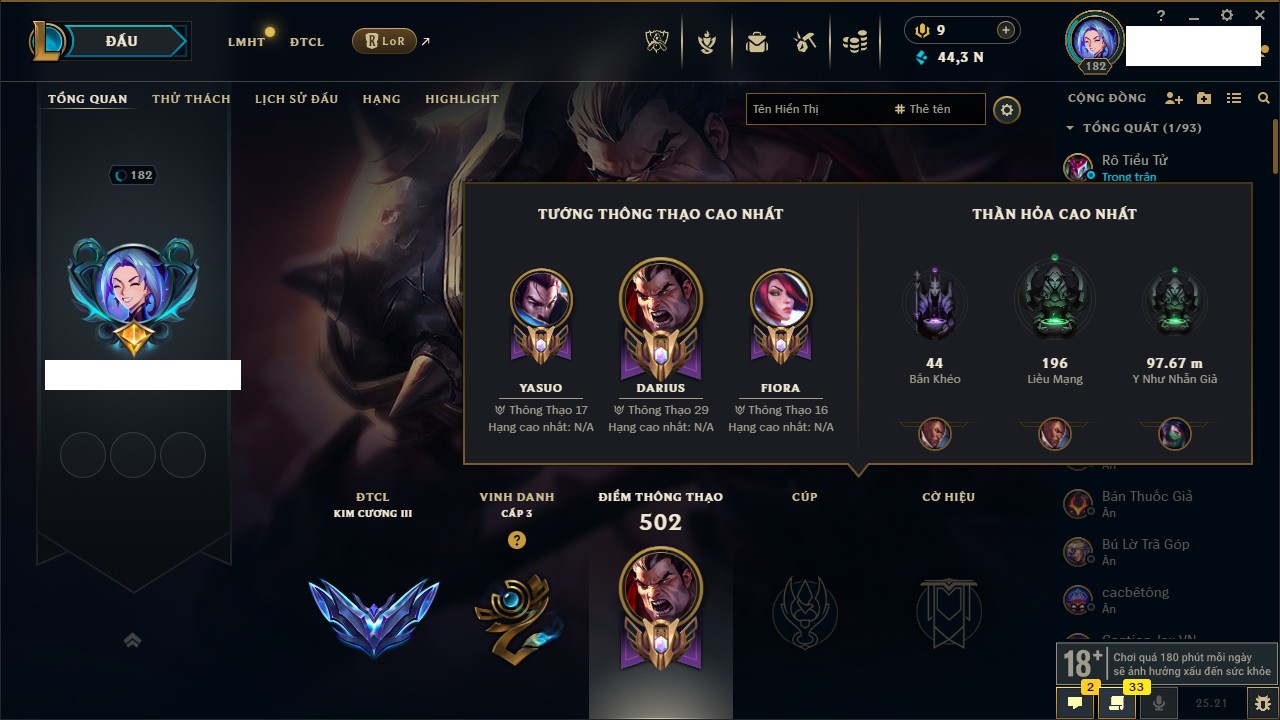Screen dimensions: 1280x720
Task: Open the friend list view options icon
Action: [x=1234, y=98]
